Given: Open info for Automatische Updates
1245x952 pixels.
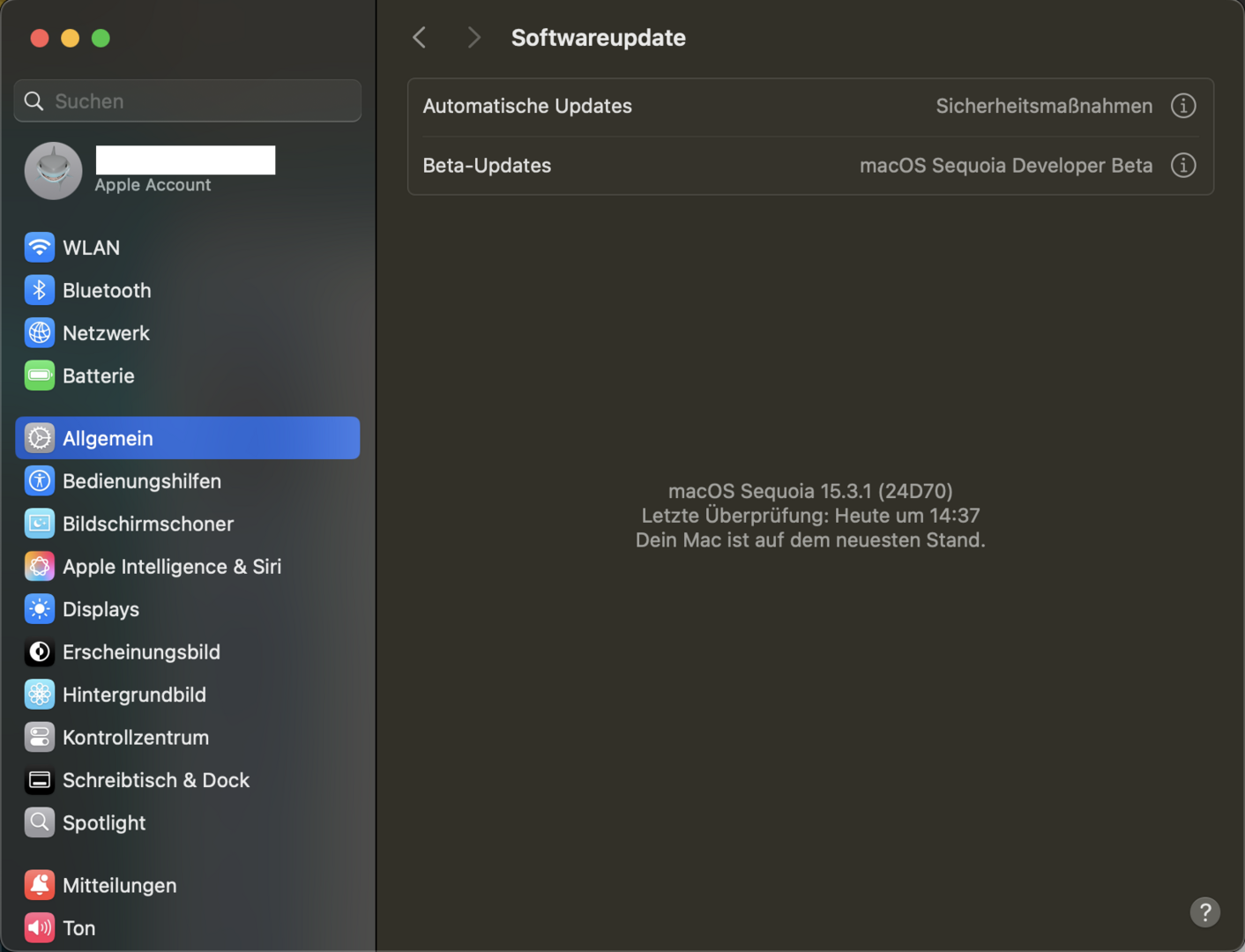Looking at the screenshot, I should (x=1183, y=106).
